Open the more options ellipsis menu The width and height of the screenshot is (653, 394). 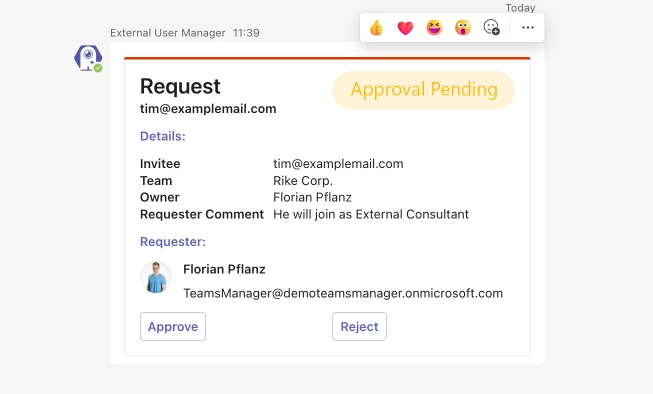coord(528,27)
